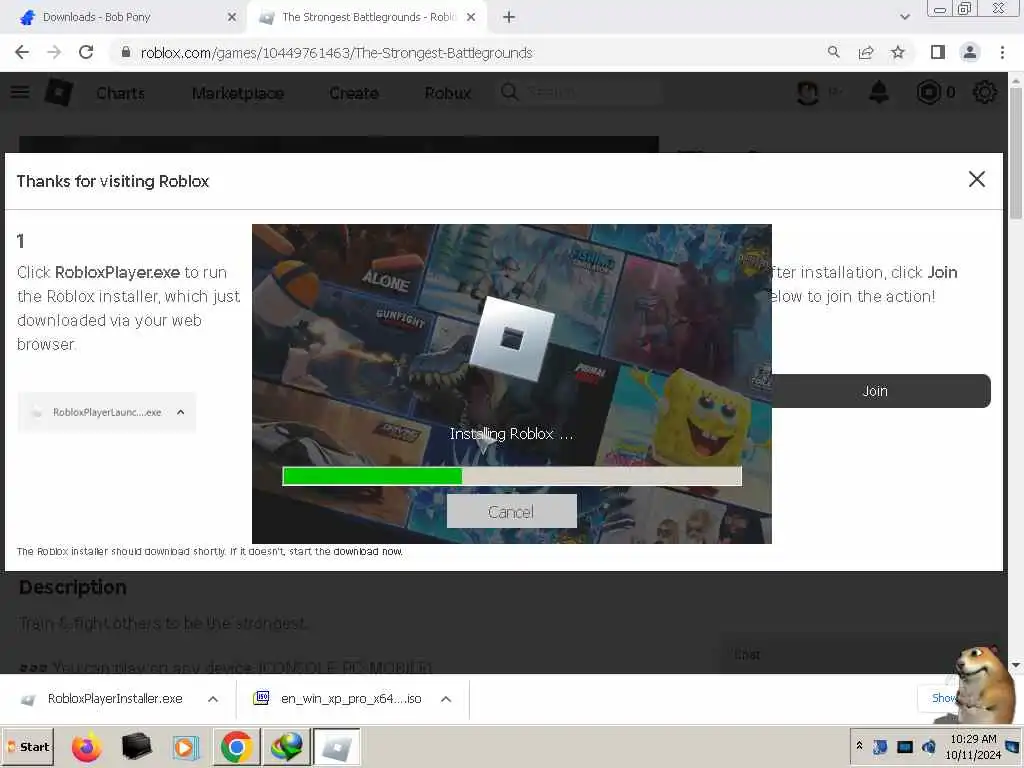Switch to Downloads - Bob Pony tab
Image resolution: width=1024 pixels, height=768 pixels.
(x=124, y=17)
